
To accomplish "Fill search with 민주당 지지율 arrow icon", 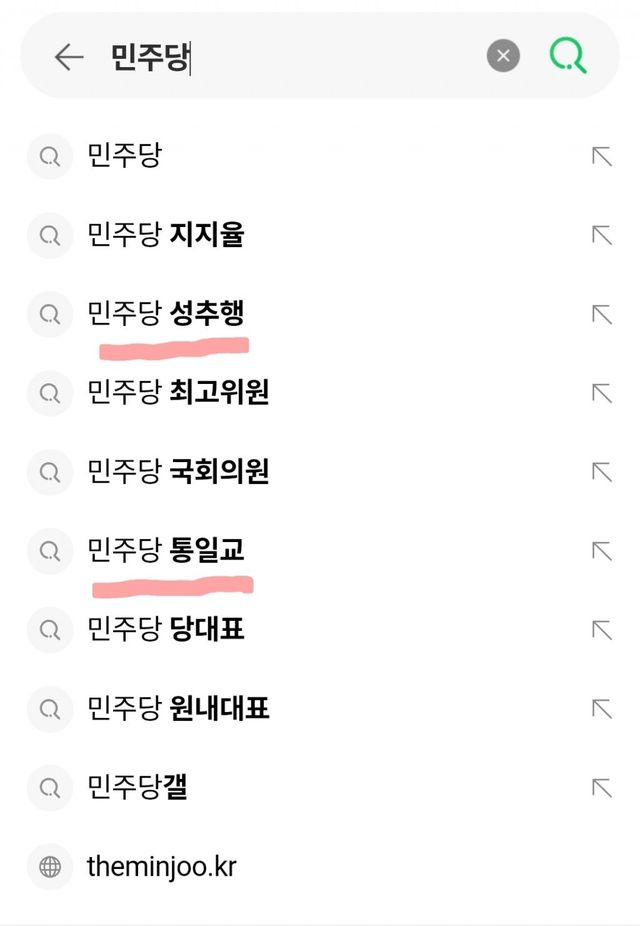I will (x=601, y=235).
